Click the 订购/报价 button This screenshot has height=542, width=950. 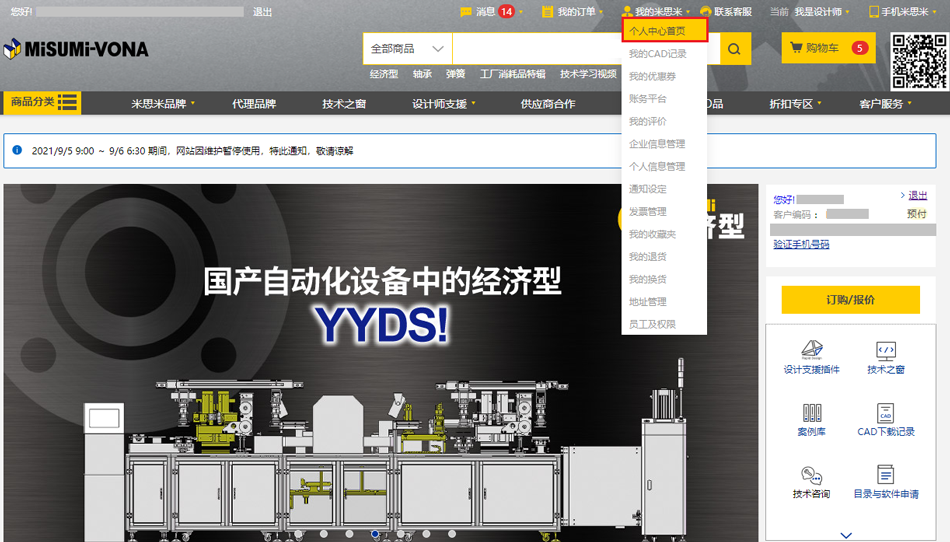(x=850, y=299)
